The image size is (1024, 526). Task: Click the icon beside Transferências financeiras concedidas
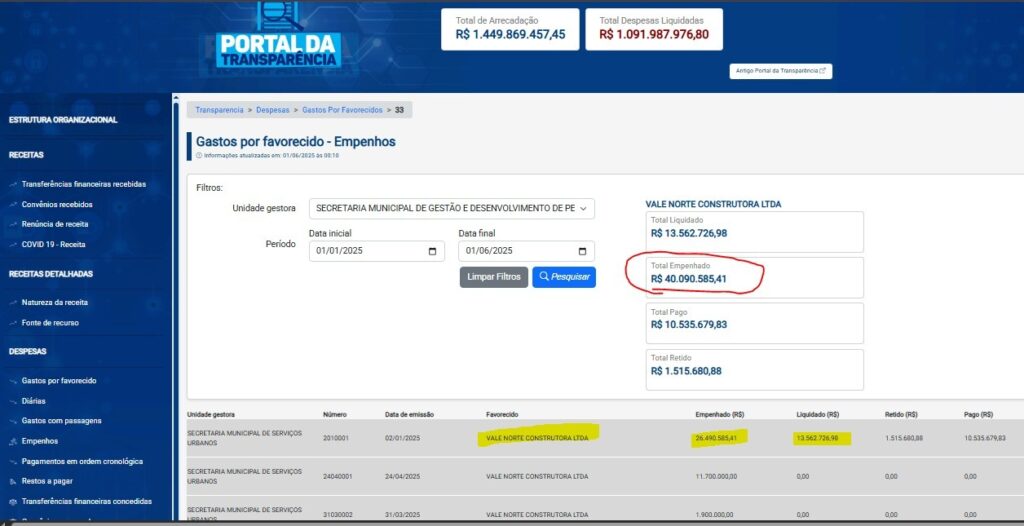[13, 502]
